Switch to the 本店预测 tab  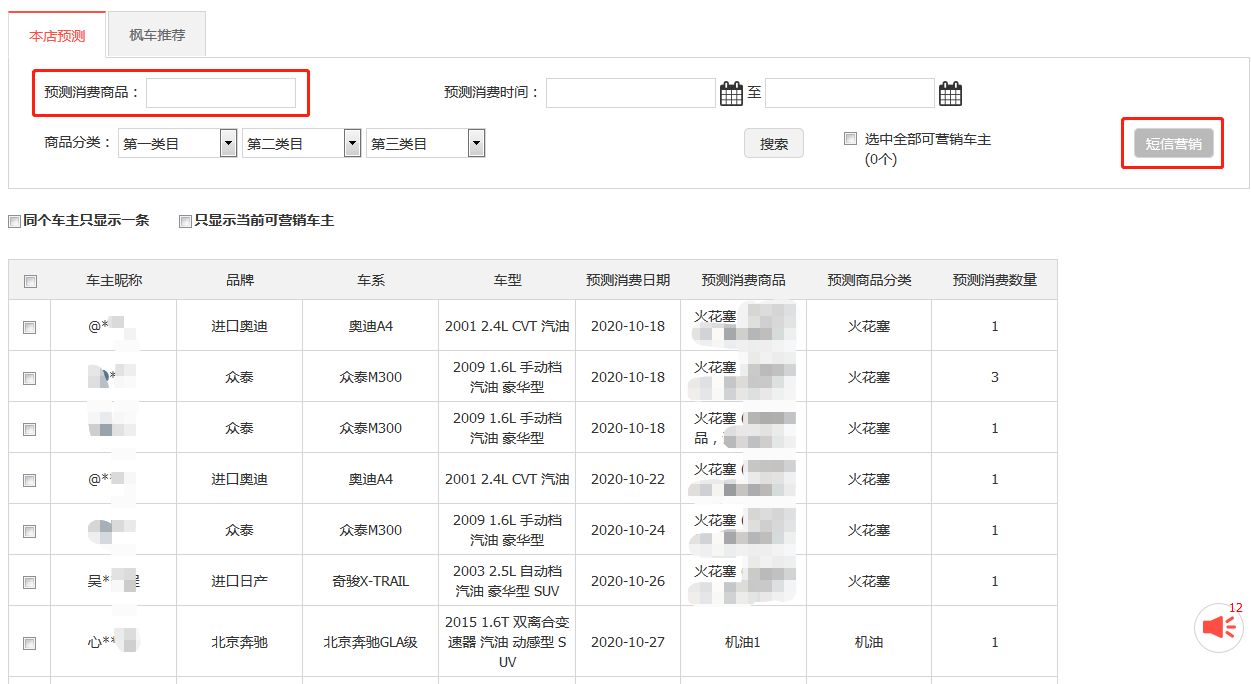tap(57, 35)
